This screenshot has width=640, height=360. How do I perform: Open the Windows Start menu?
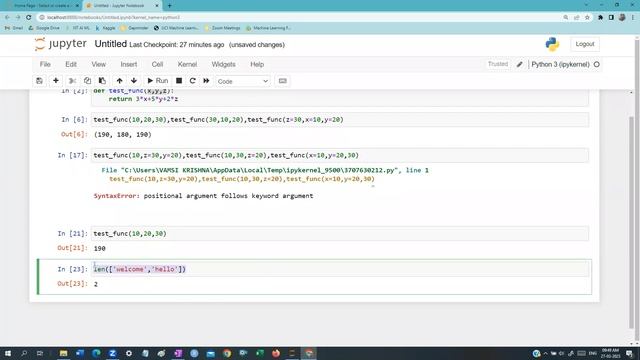7,353
